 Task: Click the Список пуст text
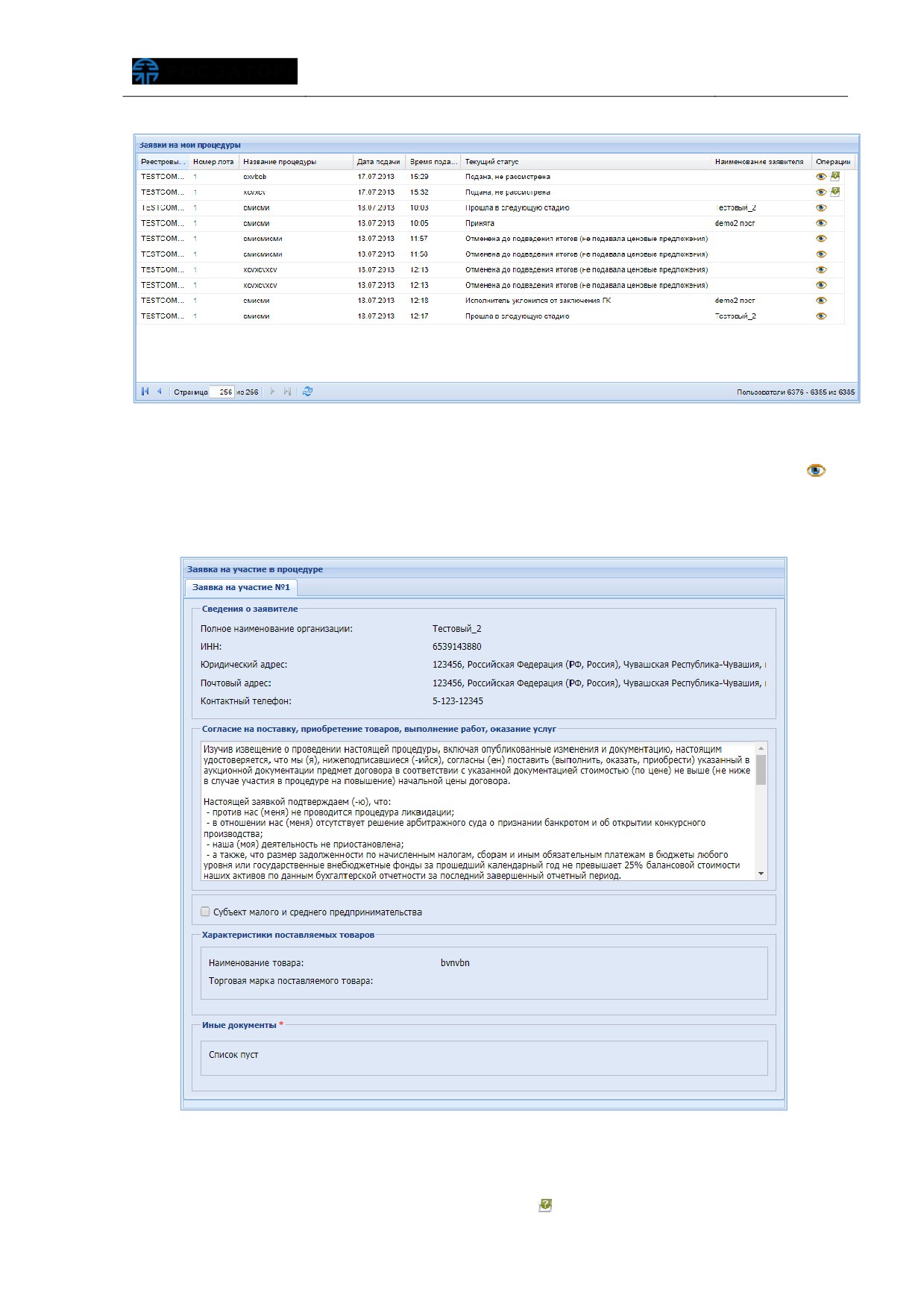click(233, 1055)
